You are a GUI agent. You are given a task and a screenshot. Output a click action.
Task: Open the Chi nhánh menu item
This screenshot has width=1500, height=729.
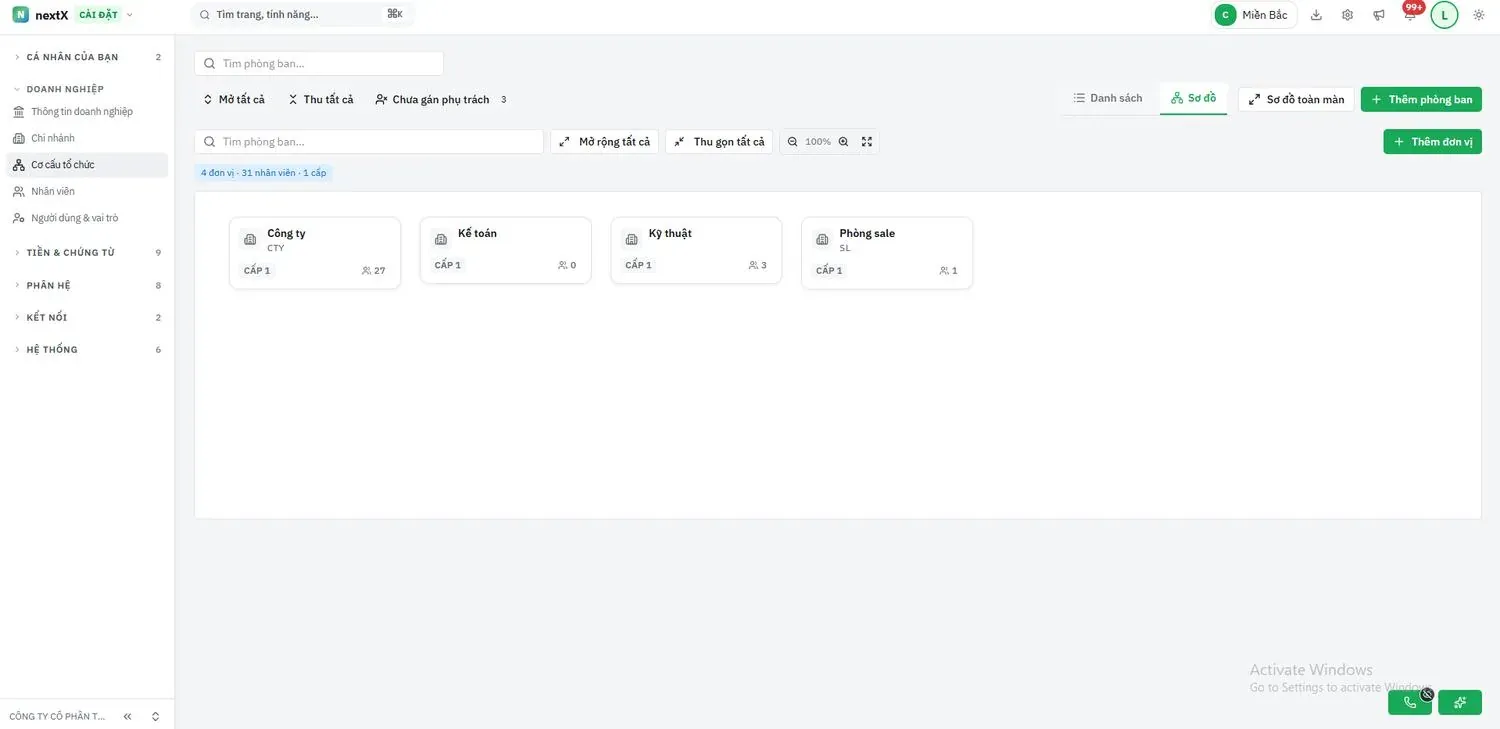click(87, 138)
